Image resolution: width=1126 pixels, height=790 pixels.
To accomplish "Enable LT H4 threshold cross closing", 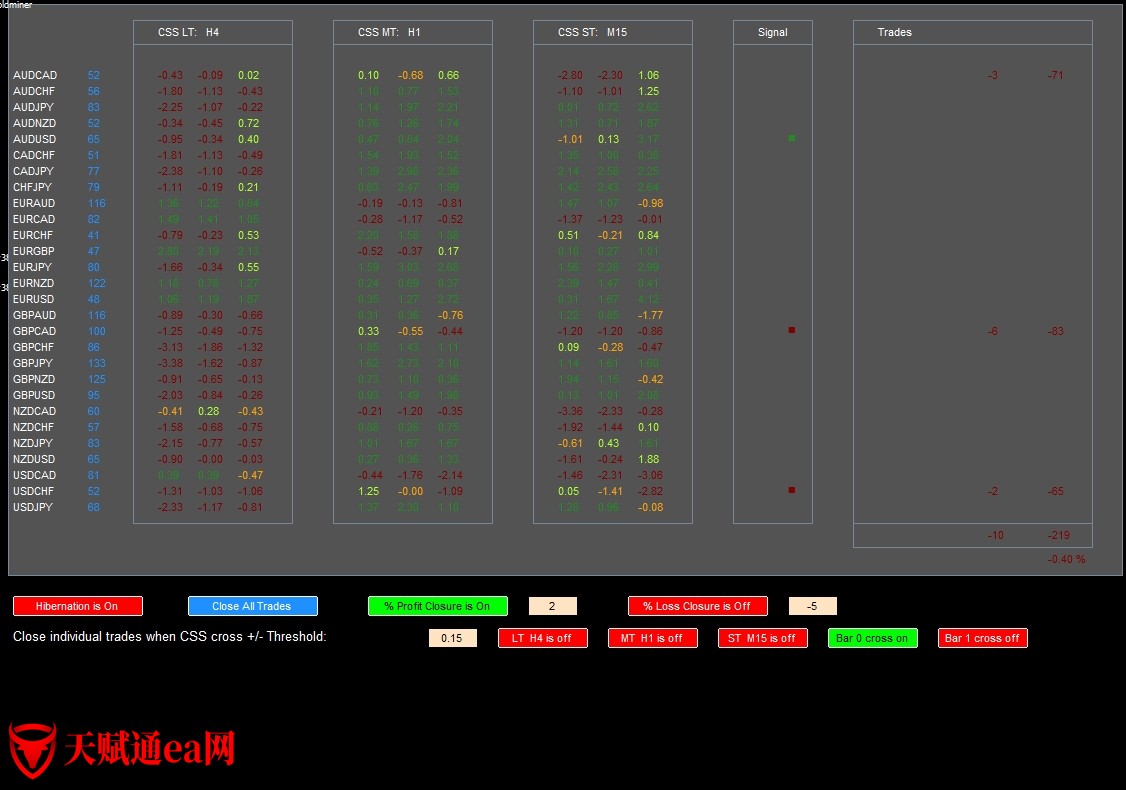I will click(x=543, y=638).
